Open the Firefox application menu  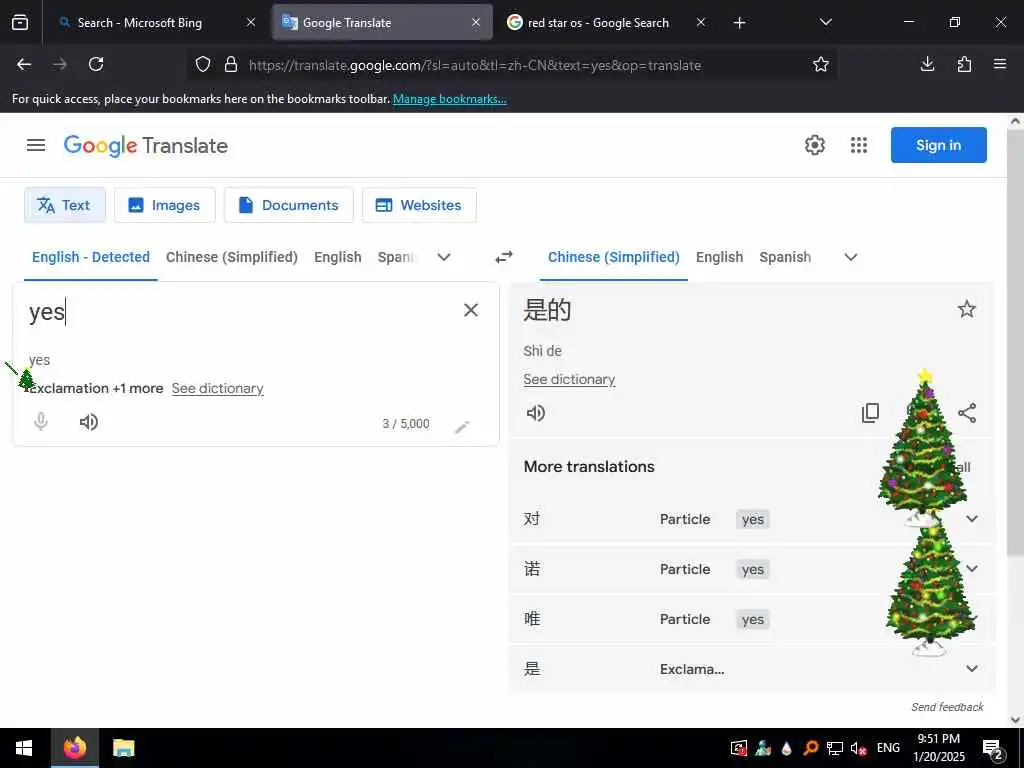point(1000,64)
